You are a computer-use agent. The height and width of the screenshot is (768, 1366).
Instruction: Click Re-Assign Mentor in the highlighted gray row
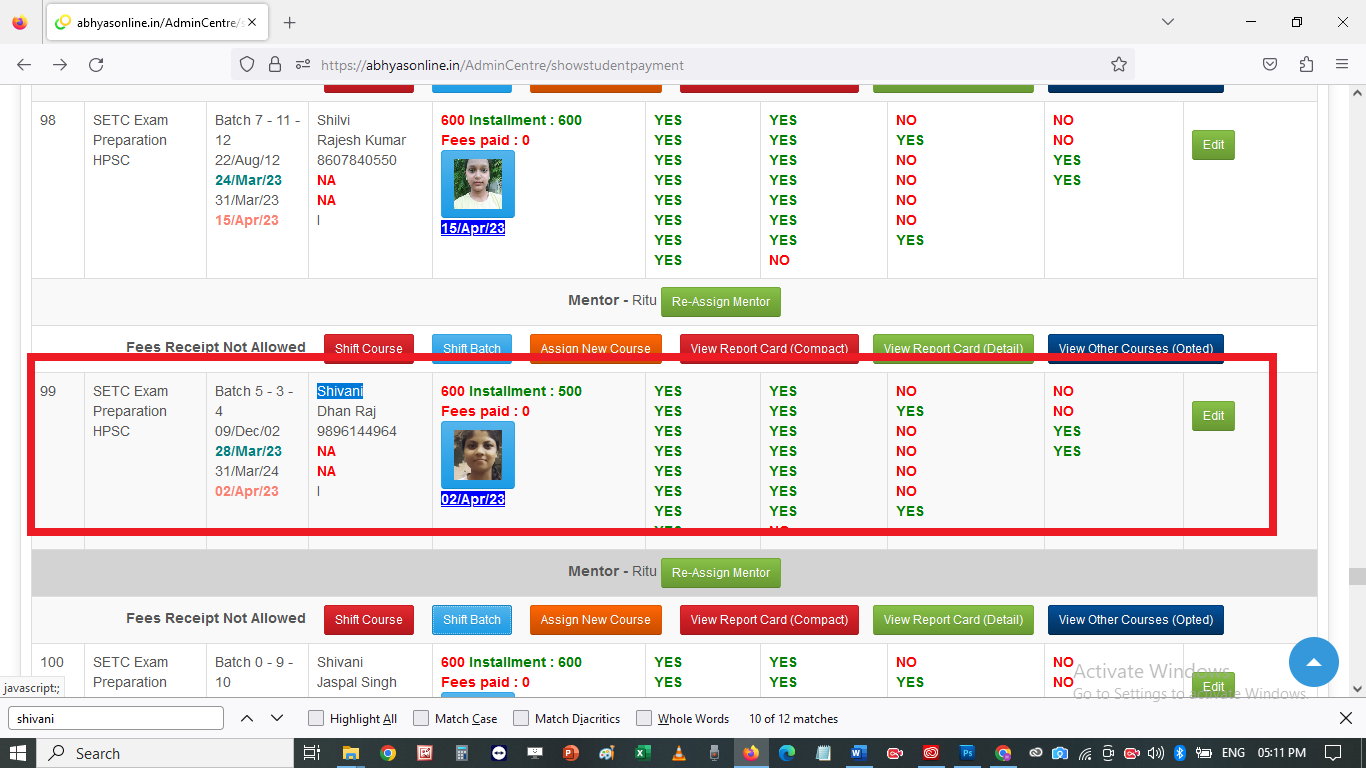720,573
